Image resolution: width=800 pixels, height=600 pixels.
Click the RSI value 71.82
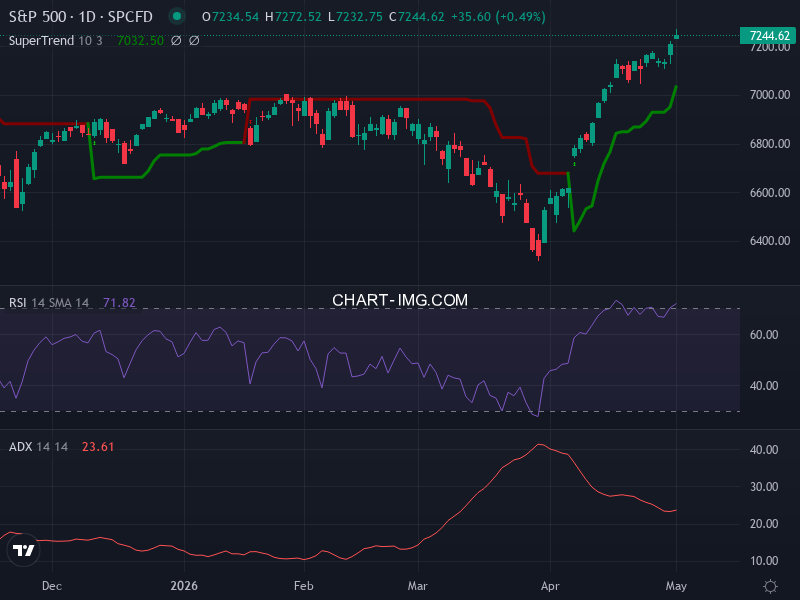pyautogui.click(x=119, y=303)
